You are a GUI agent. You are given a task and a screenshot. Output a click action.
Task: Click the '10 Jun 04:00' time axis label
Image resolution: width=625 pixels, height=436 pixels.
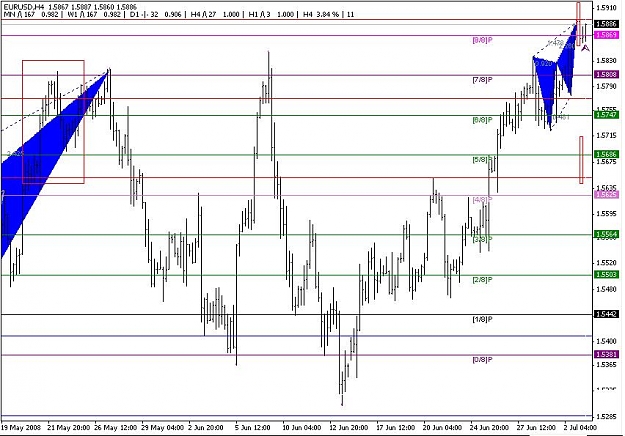click(301, 428)
